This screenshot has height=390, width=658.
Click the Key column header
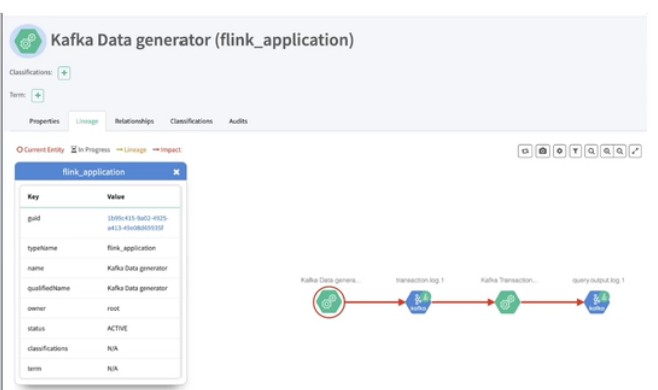pyautogui.click(x=33, y=196)
